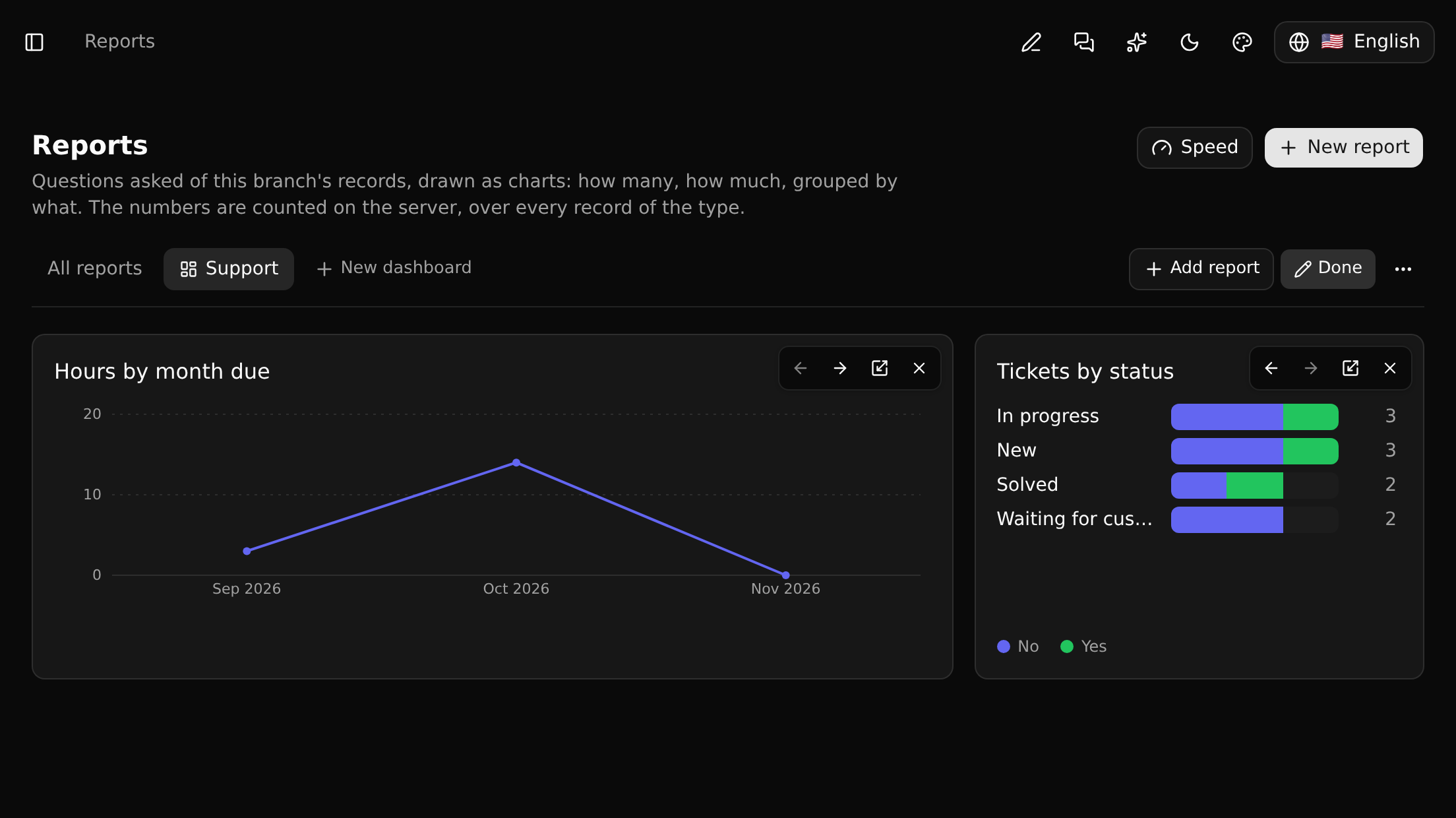Open the English language selector
Screen dimensions: 1456x818
[x=1354, y=42]
